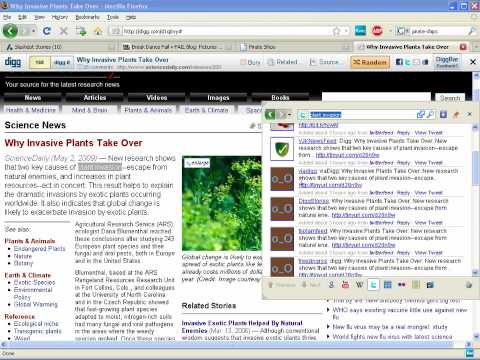Click the site Search button
Screen dimensions: 480x360
coord(450,98)
